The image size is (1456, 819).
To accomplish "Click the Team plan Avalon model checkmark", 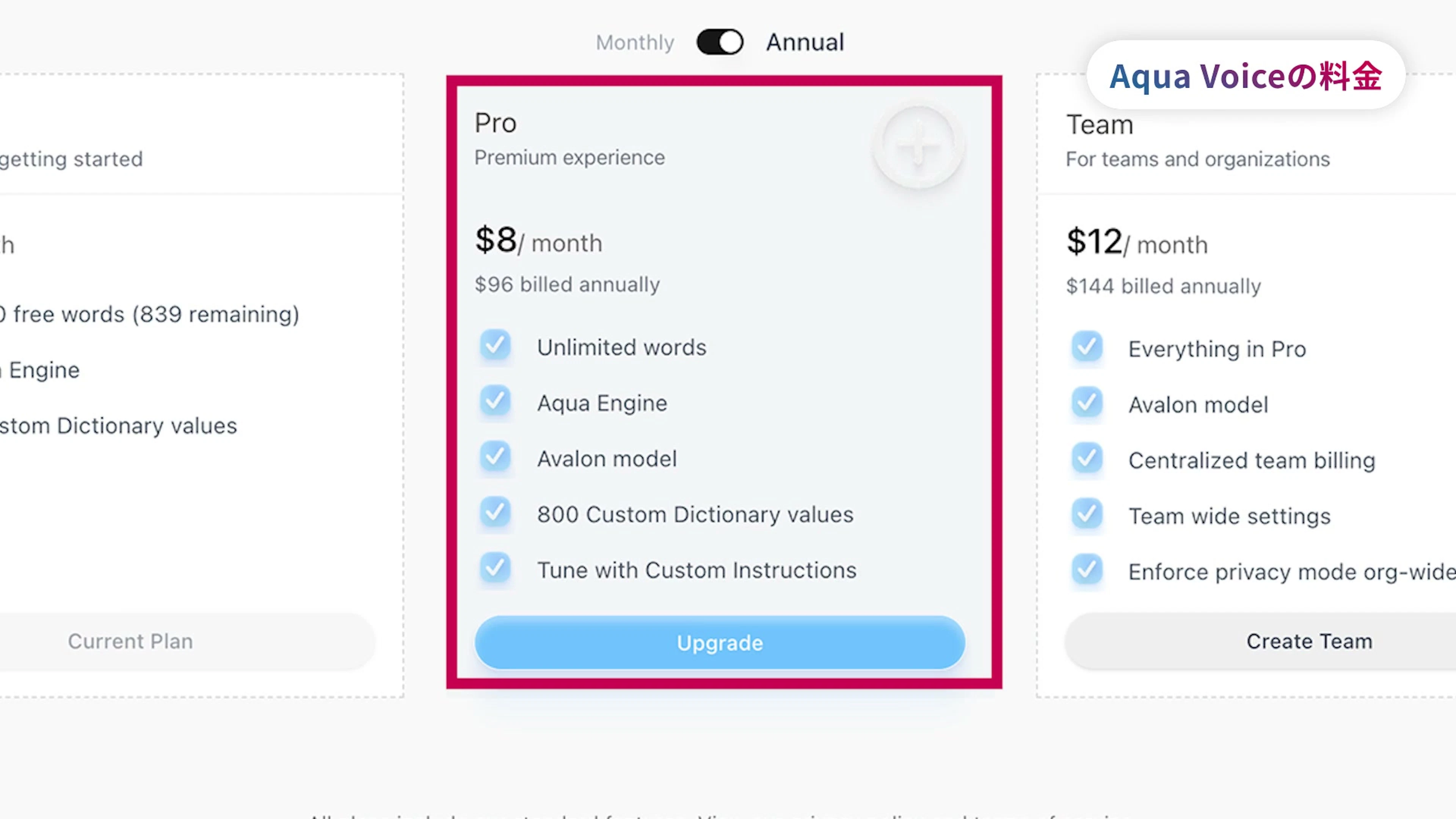I will click(1086, 402).
